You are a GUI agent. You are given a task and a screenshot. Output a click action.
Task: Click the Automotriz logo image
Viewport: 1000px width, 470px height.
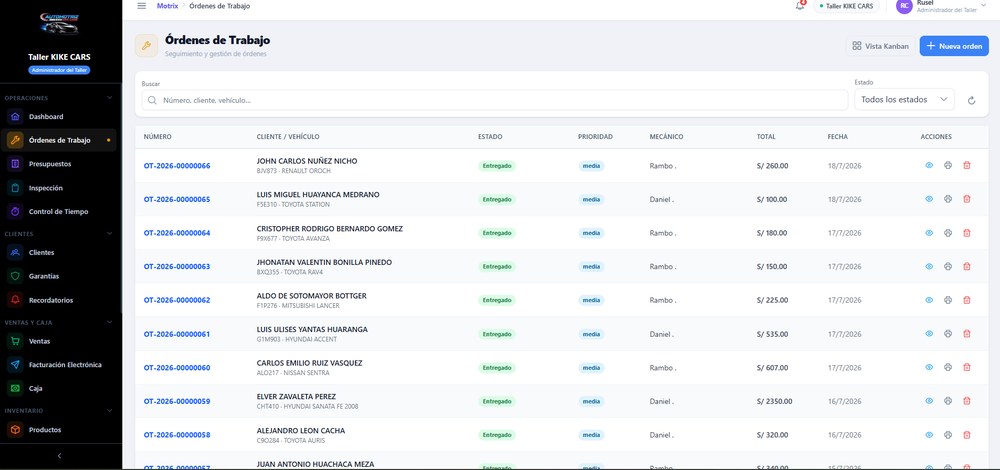(59, 24)
